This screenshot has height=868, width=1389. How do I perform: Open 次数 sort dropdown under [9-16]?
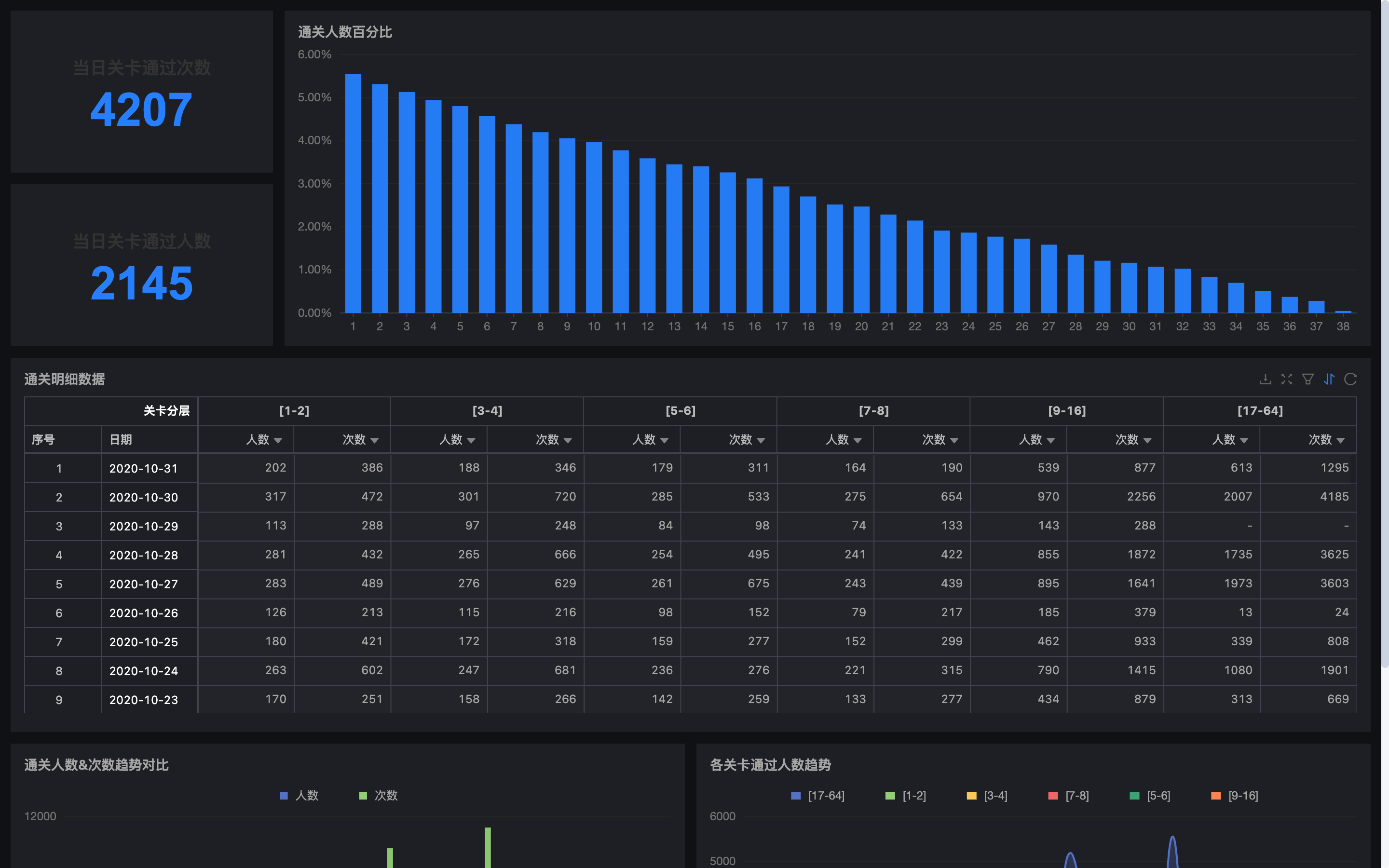[x=1147, y=440]
